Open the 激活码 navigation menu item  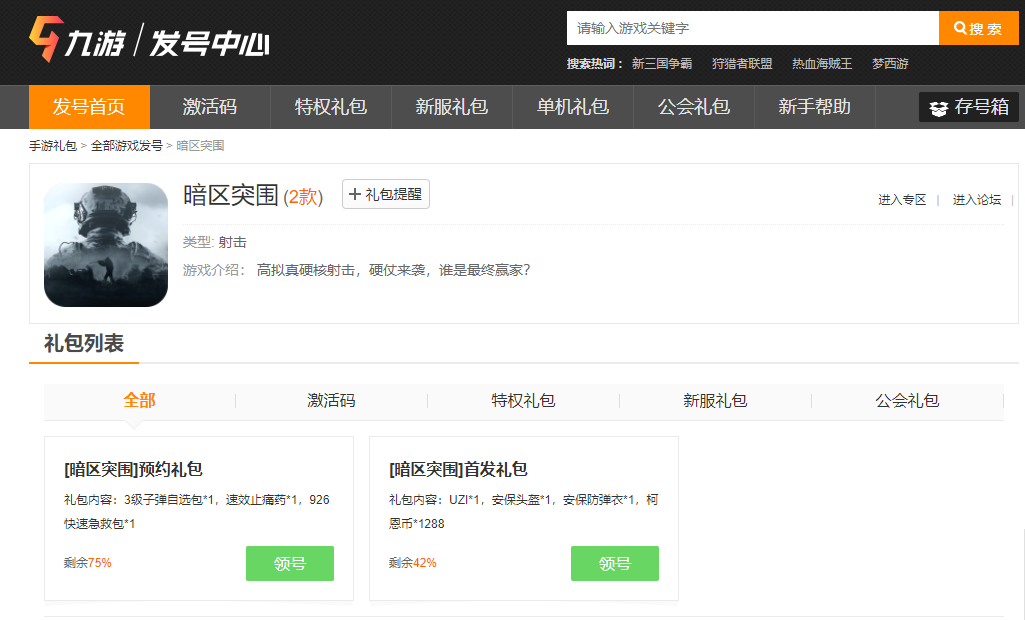(210, 107)
